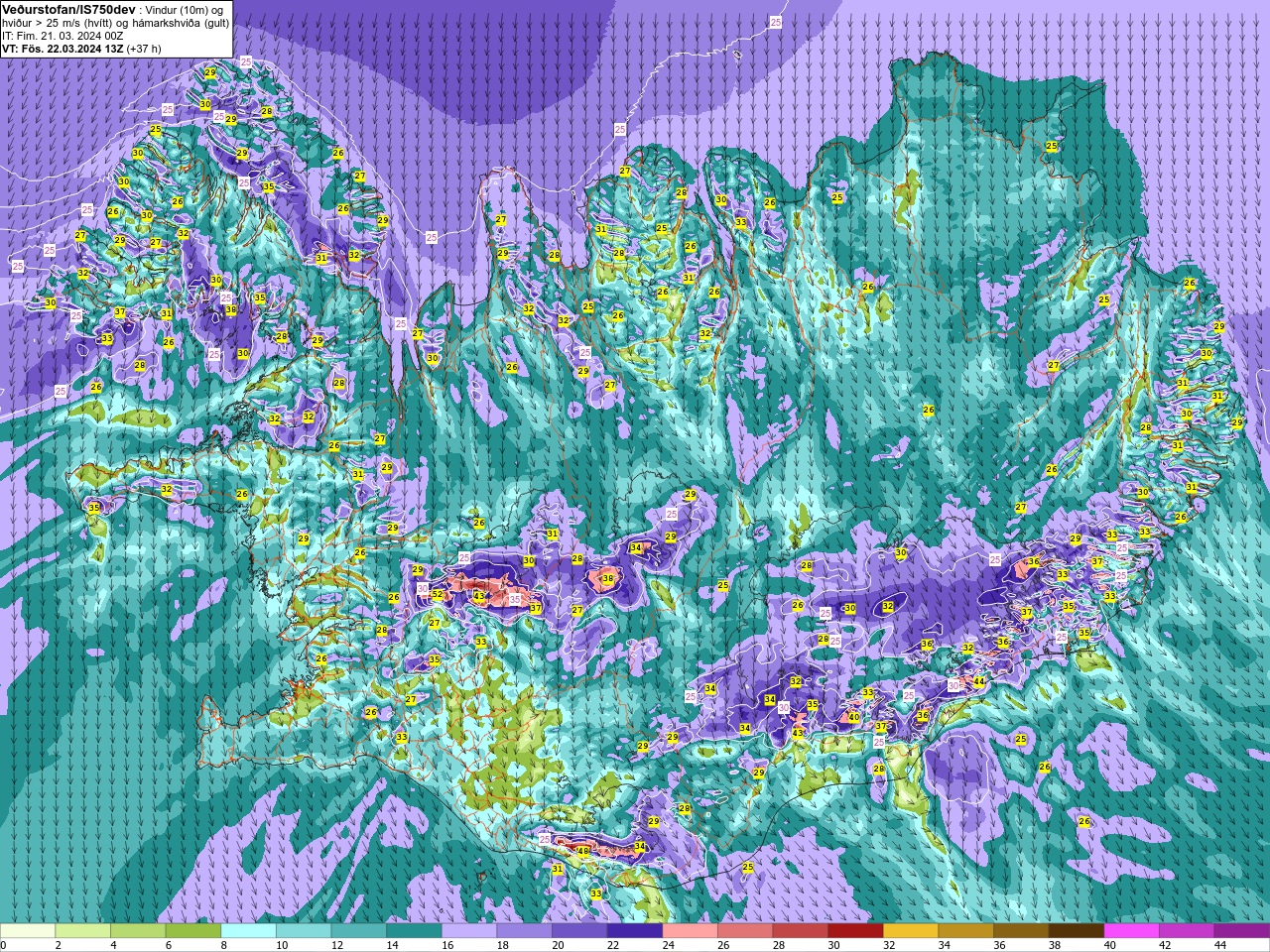
Task: Click the Veðurstofan/IS750dev title text
Action: [x=69, y=9]
